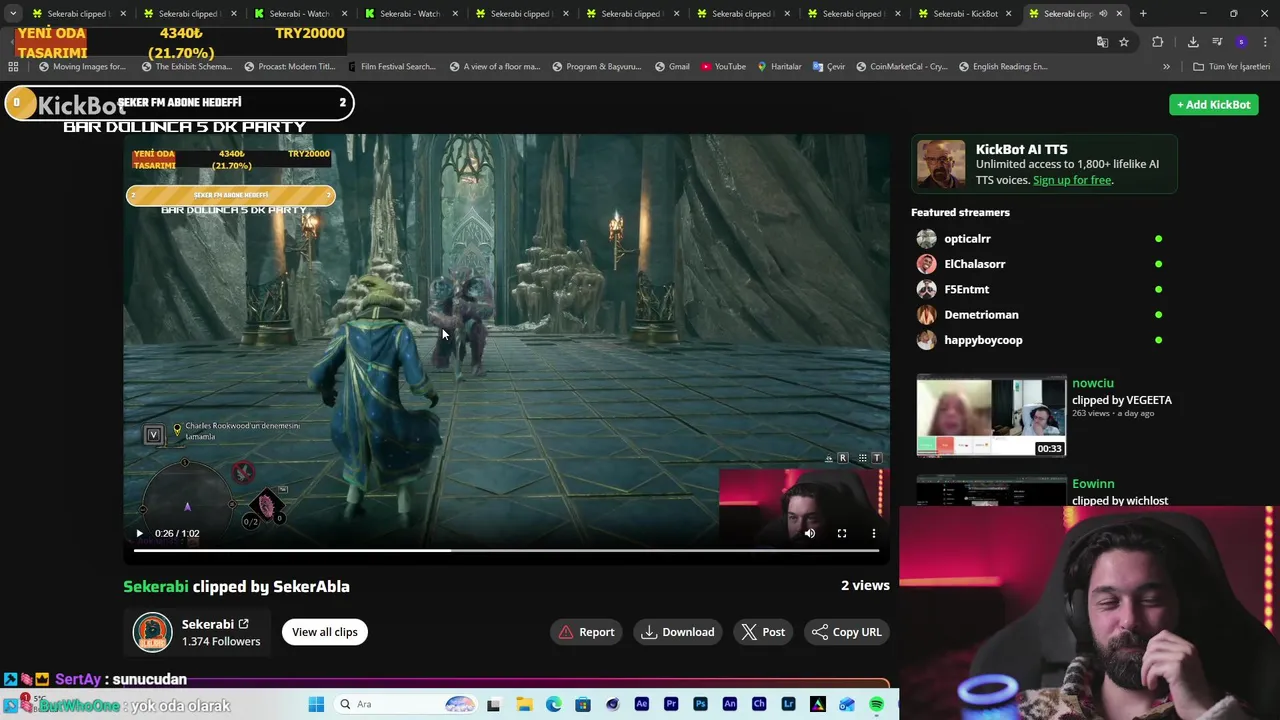Open media control icon in toolbar
This screenshot has height=720, width=1280.
point(1217,42)
